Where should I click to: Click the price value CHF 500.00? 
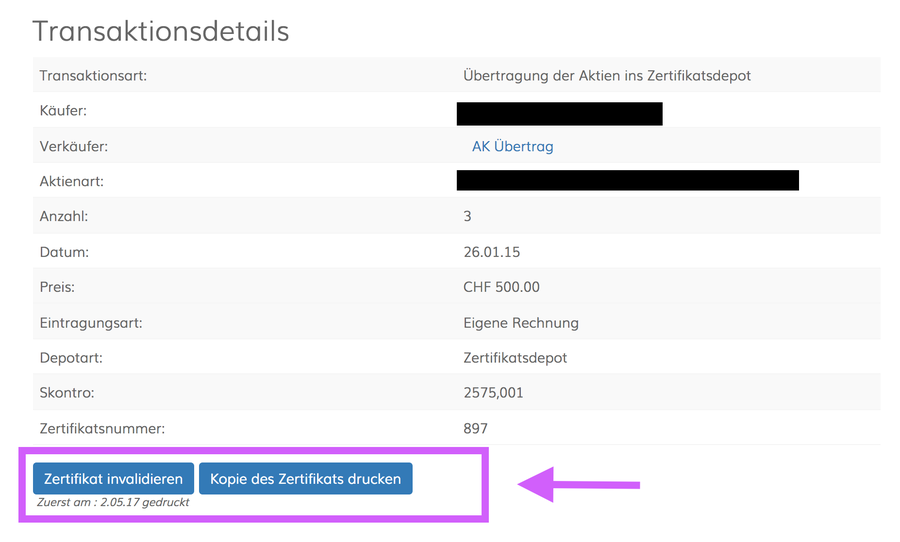(501, 287)
